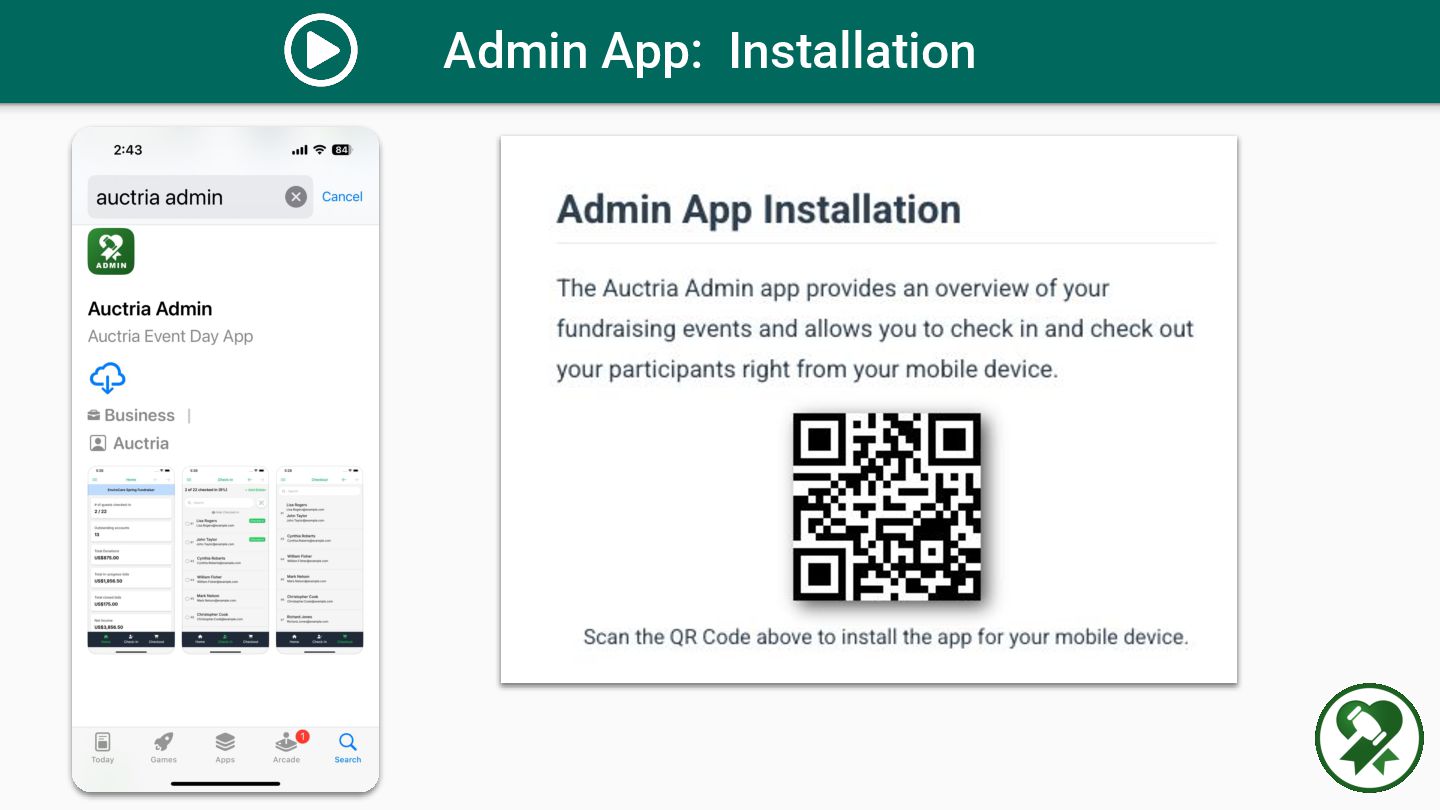This screenshot has width=1440, height=810.
Task: Open the Checkout screen preview thumbnail
Action: tap(319, 559)
